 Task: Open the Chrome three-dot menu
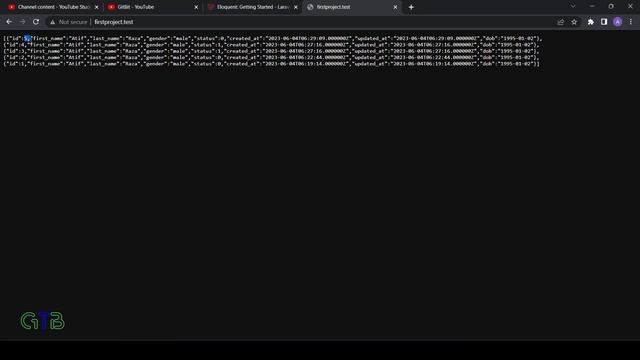pos(631,22)
